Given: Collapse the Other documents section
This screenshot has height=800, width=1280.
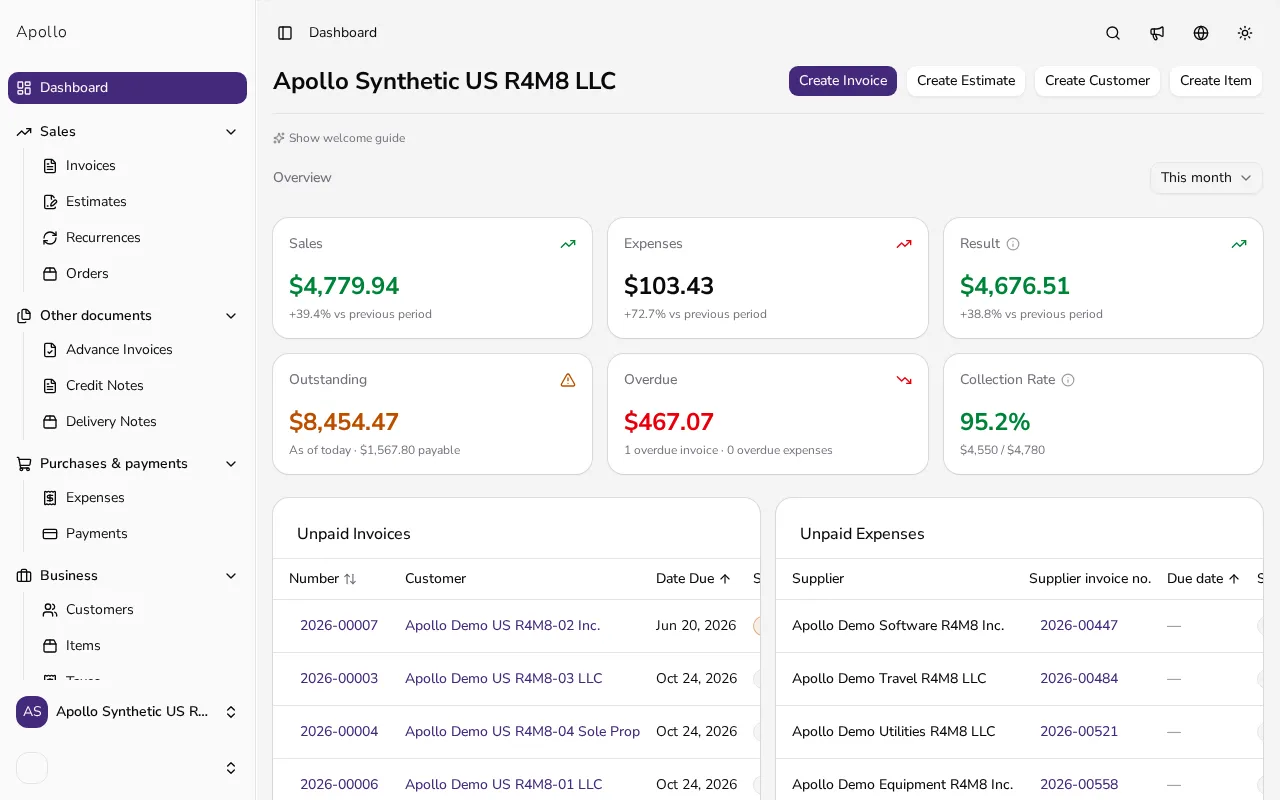Looking at the screenshot, I should pyautogui.click(x=231, y=316).
